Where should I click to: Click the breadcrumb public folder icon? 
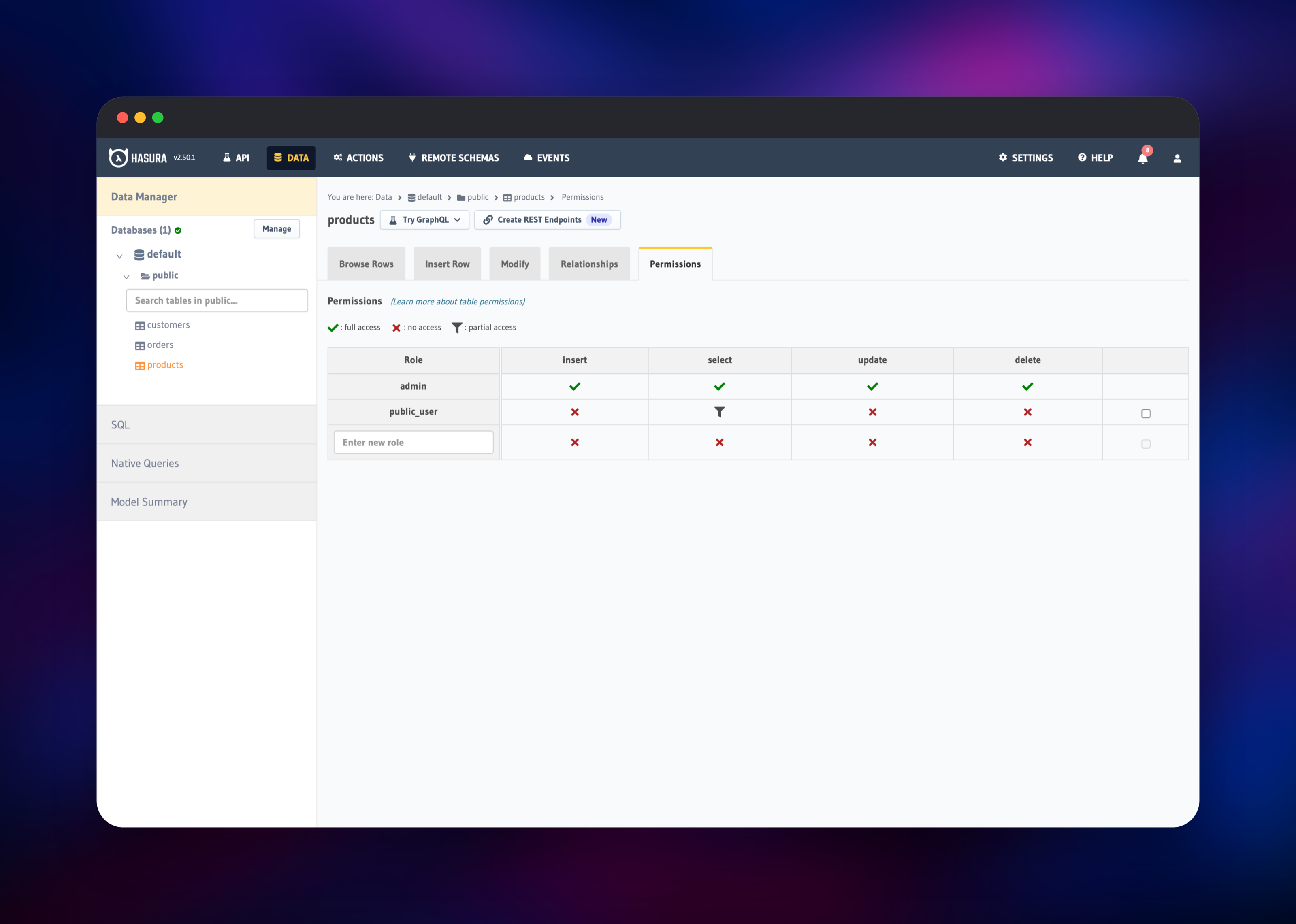(x=461, y=198)
